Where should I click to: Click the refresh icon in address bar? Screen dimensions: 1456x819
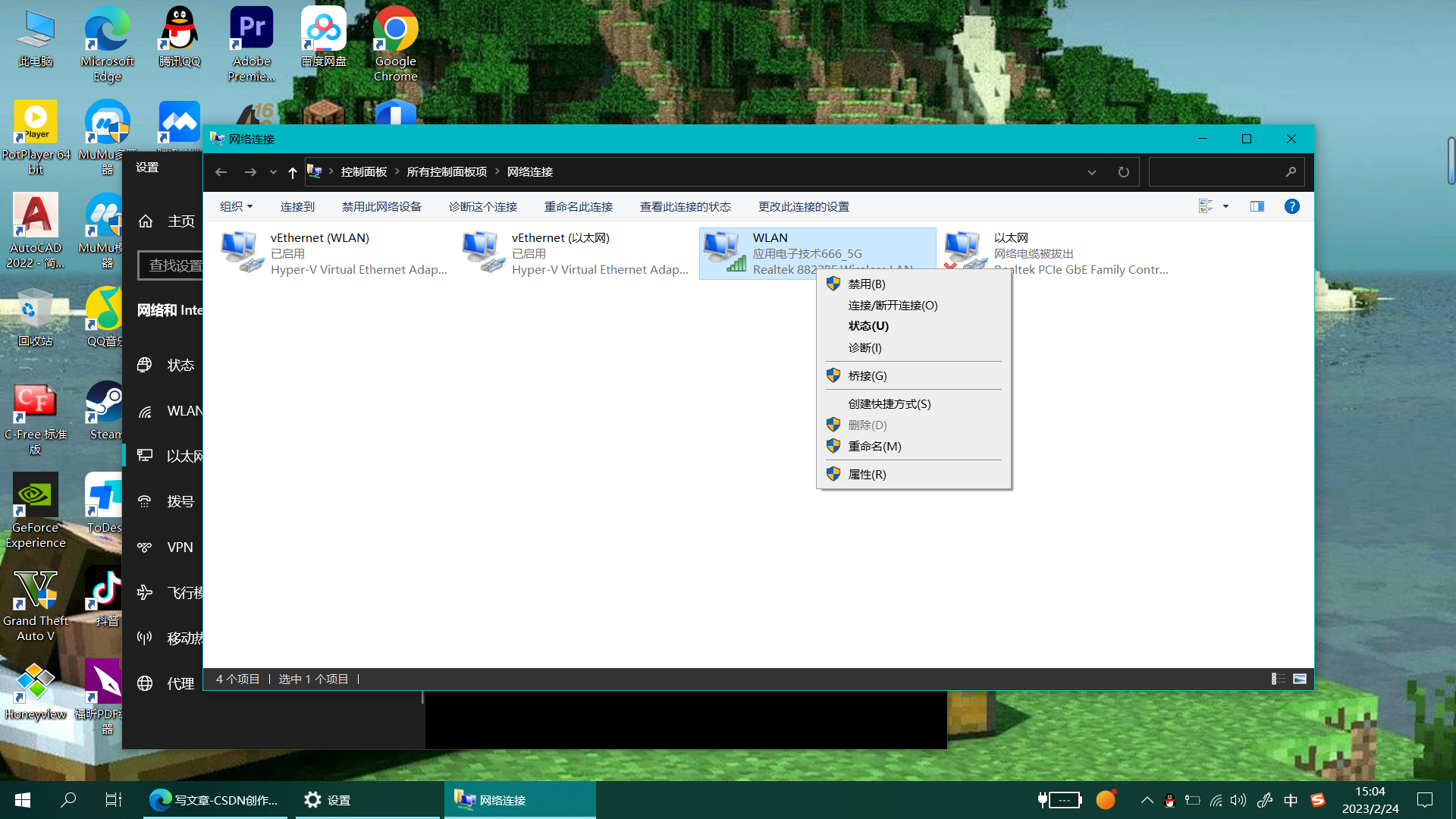tap(1123, 172)
